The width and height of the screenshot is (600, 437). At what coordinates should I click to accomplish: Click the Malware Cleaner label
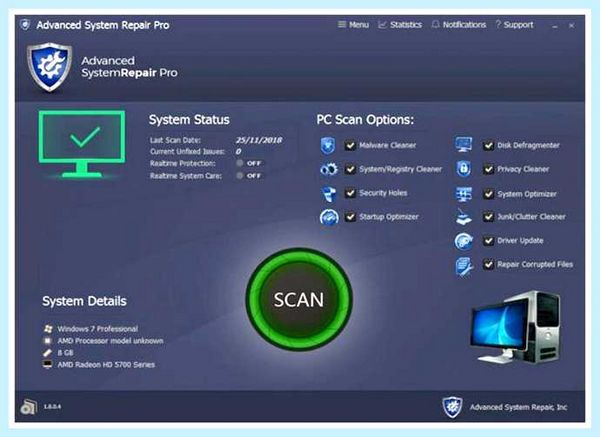tap(387, 145)
